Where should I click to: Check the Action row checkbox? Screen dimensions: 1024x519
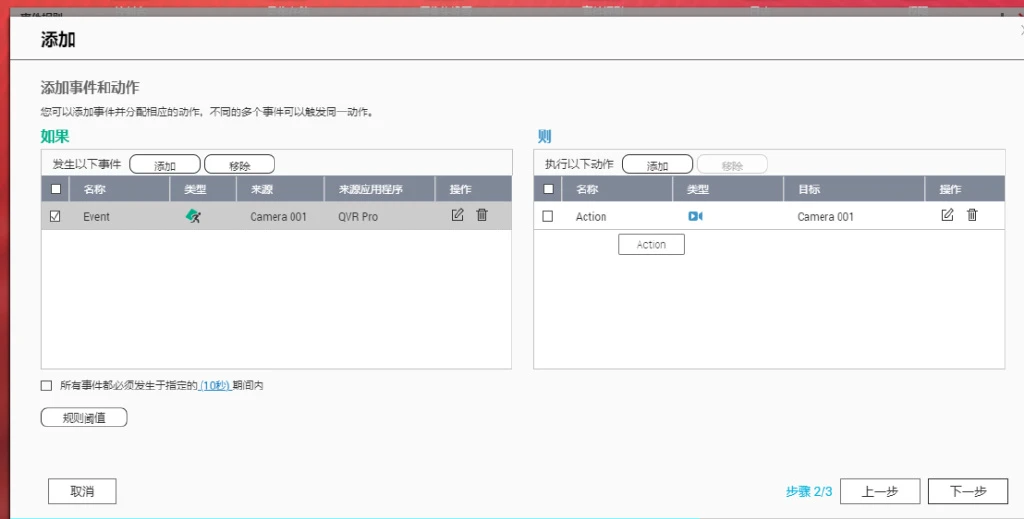(x=547, y=216)
